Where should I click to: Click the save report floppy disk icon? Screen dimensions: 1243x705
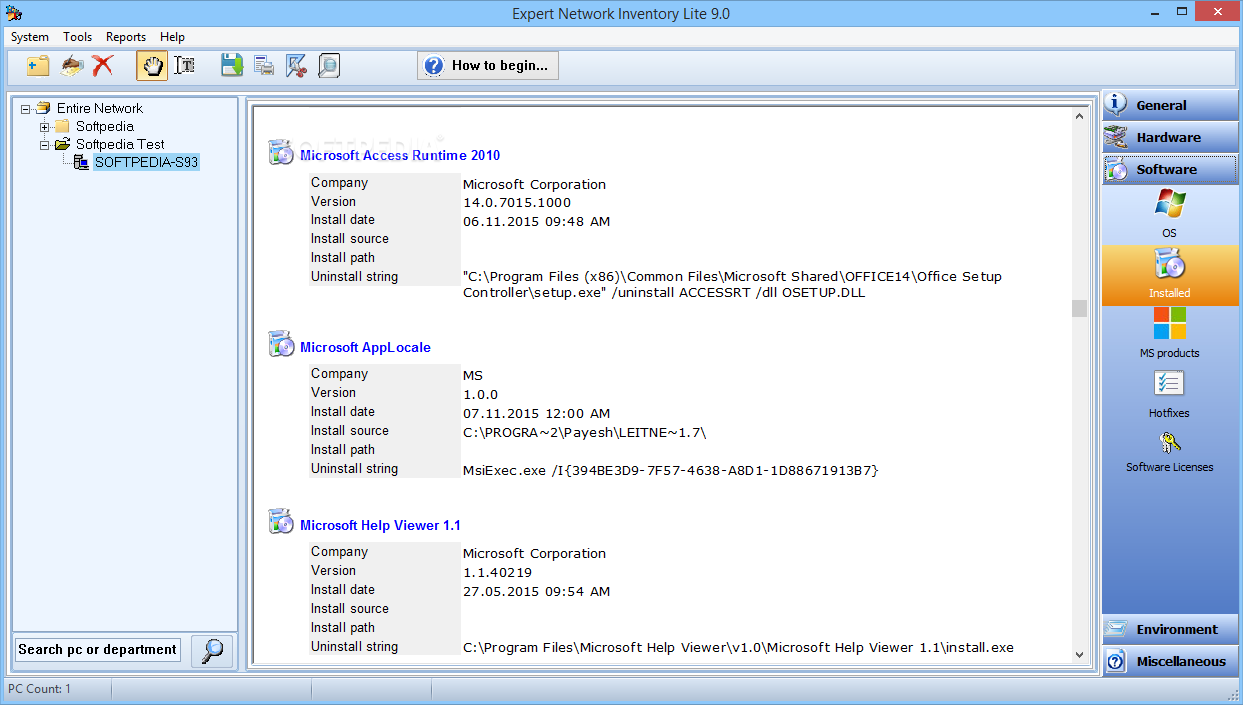[x=232, y=66]
